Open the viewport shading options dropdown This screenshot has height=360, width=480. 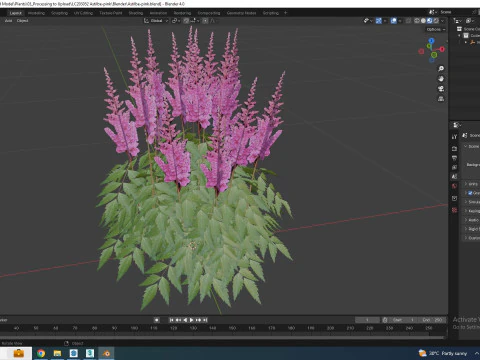(x=443, y=21)
